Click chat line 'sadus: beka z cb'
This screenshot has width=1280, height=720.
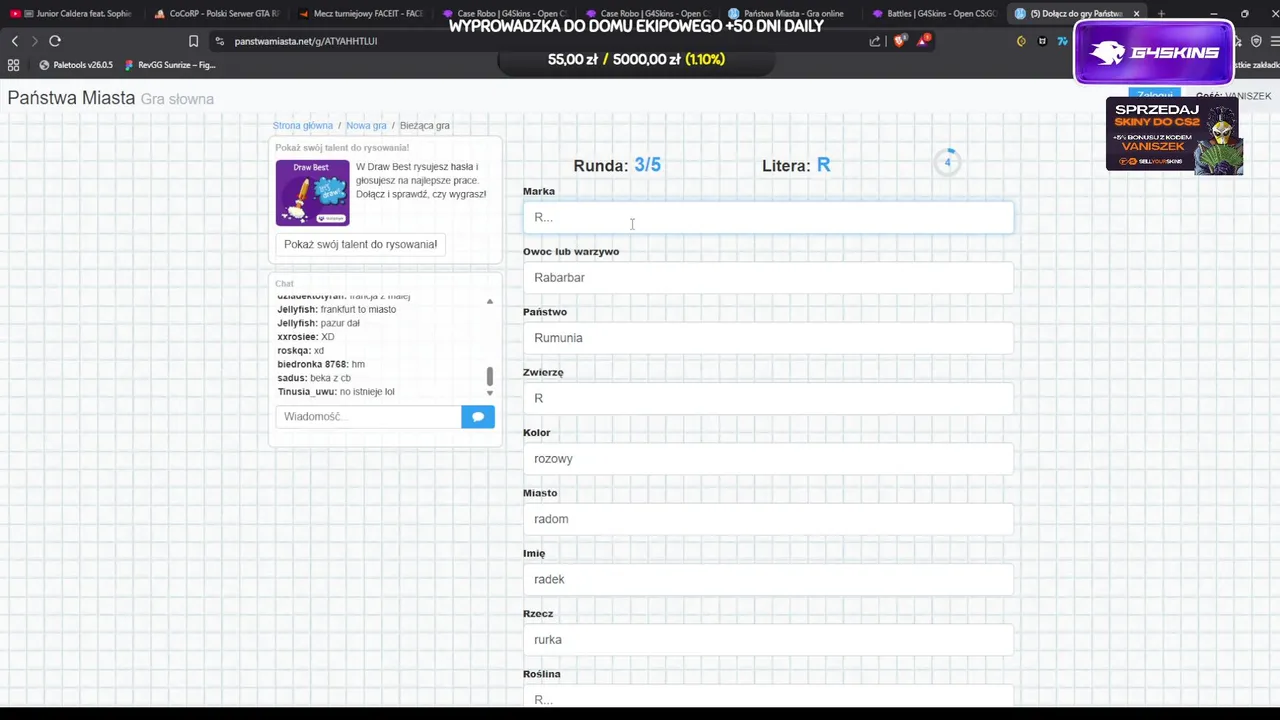(314, 378)
